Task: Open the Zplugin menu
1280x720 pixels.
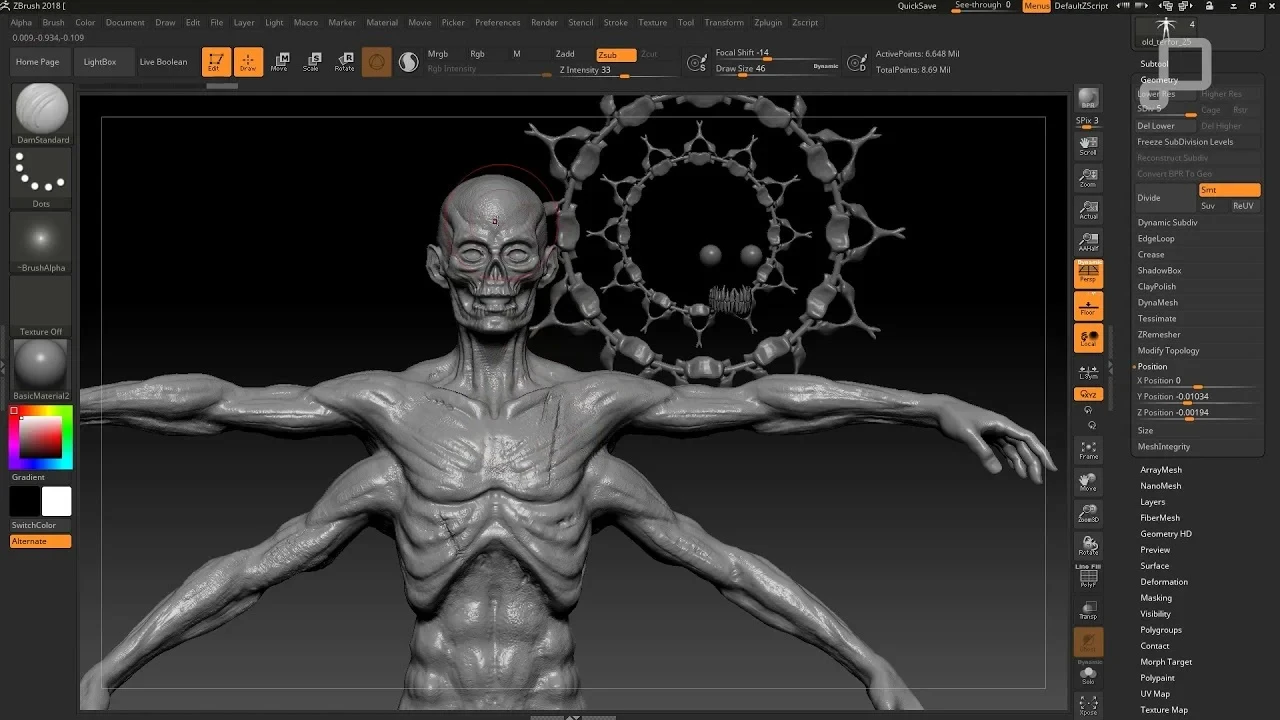Action: pos(768,22)
